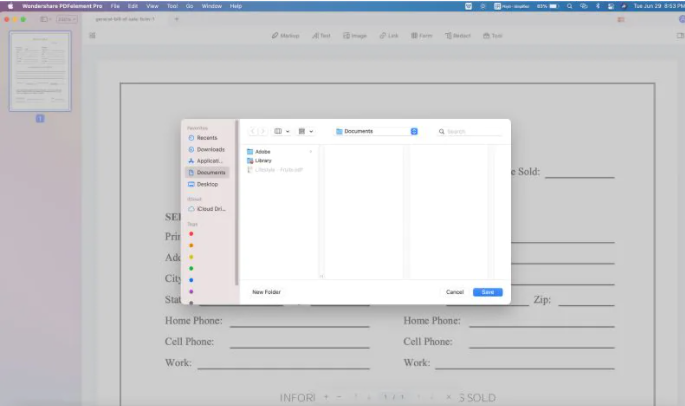Screen dimensions: 685x406
Task: Add a new tab with the plus button
Action: [x=176, y=19]
